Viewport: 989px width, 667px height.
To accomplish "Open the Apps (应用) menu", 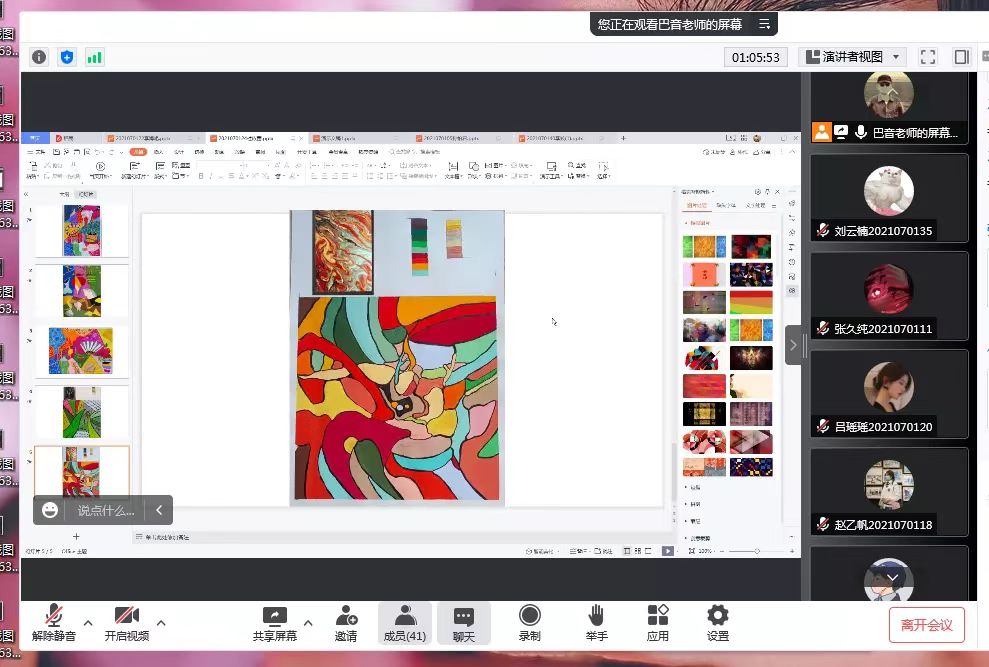I will (657, 622).
